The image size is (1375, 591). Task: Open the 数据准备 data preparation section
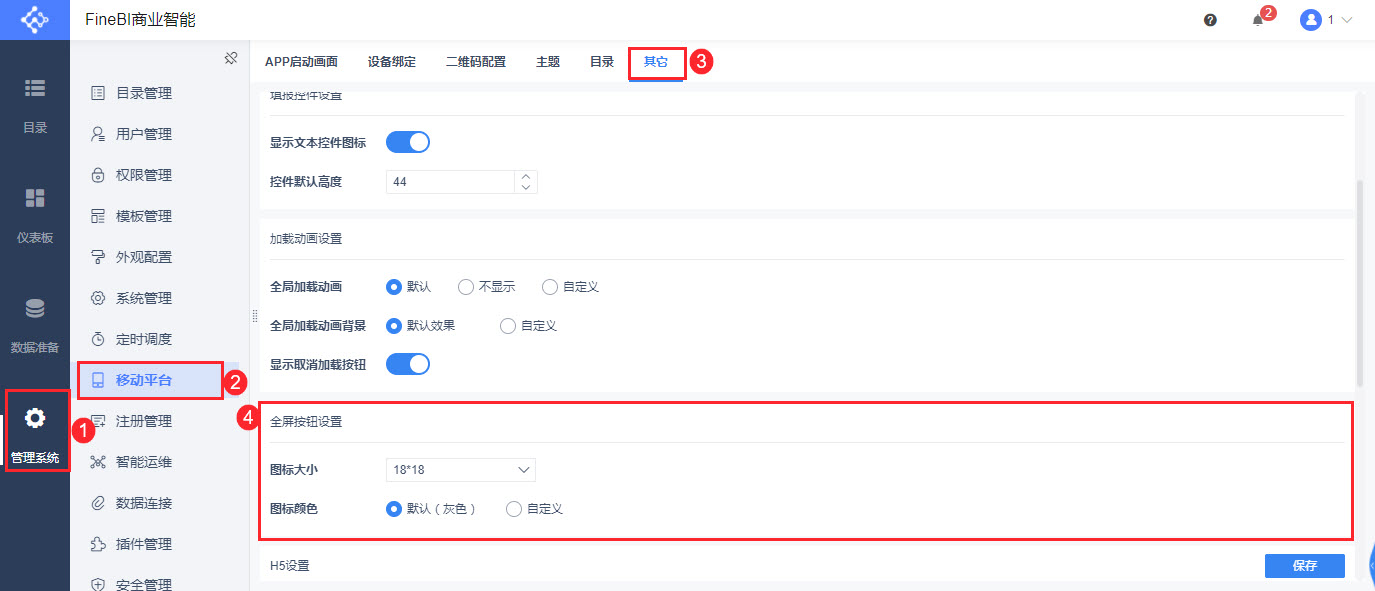(35, 325)
